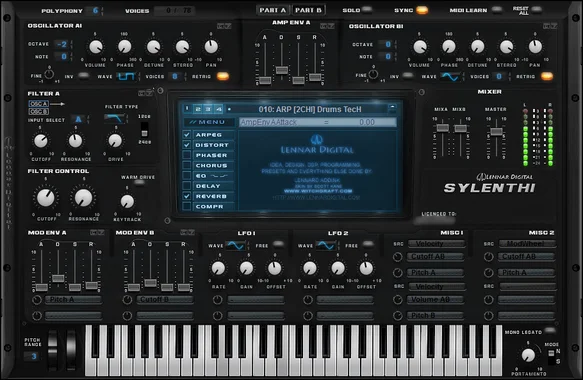Viewport: 583px width, 380px height.
Task: Click the Misc 1 Cutoff AB amount knob
Action: tap(397, 257)
